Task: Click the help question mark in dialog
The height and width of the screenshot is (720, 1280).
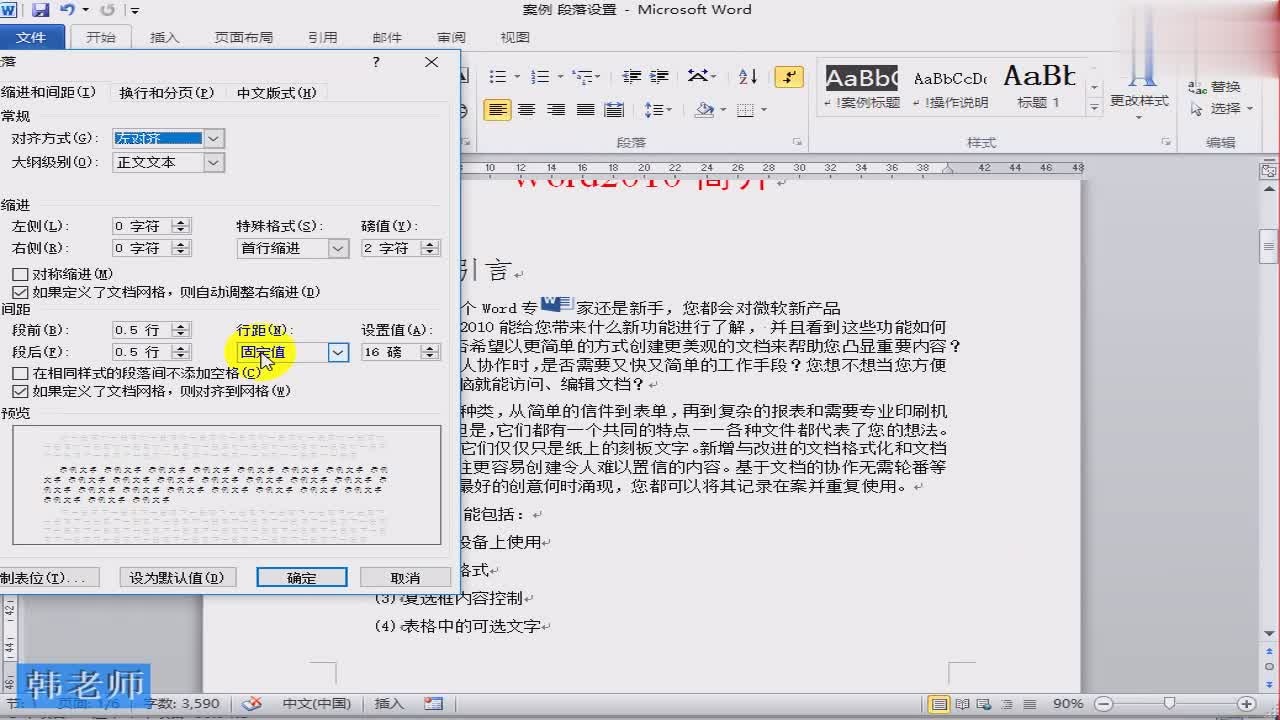Action: [x=376, y=62]
